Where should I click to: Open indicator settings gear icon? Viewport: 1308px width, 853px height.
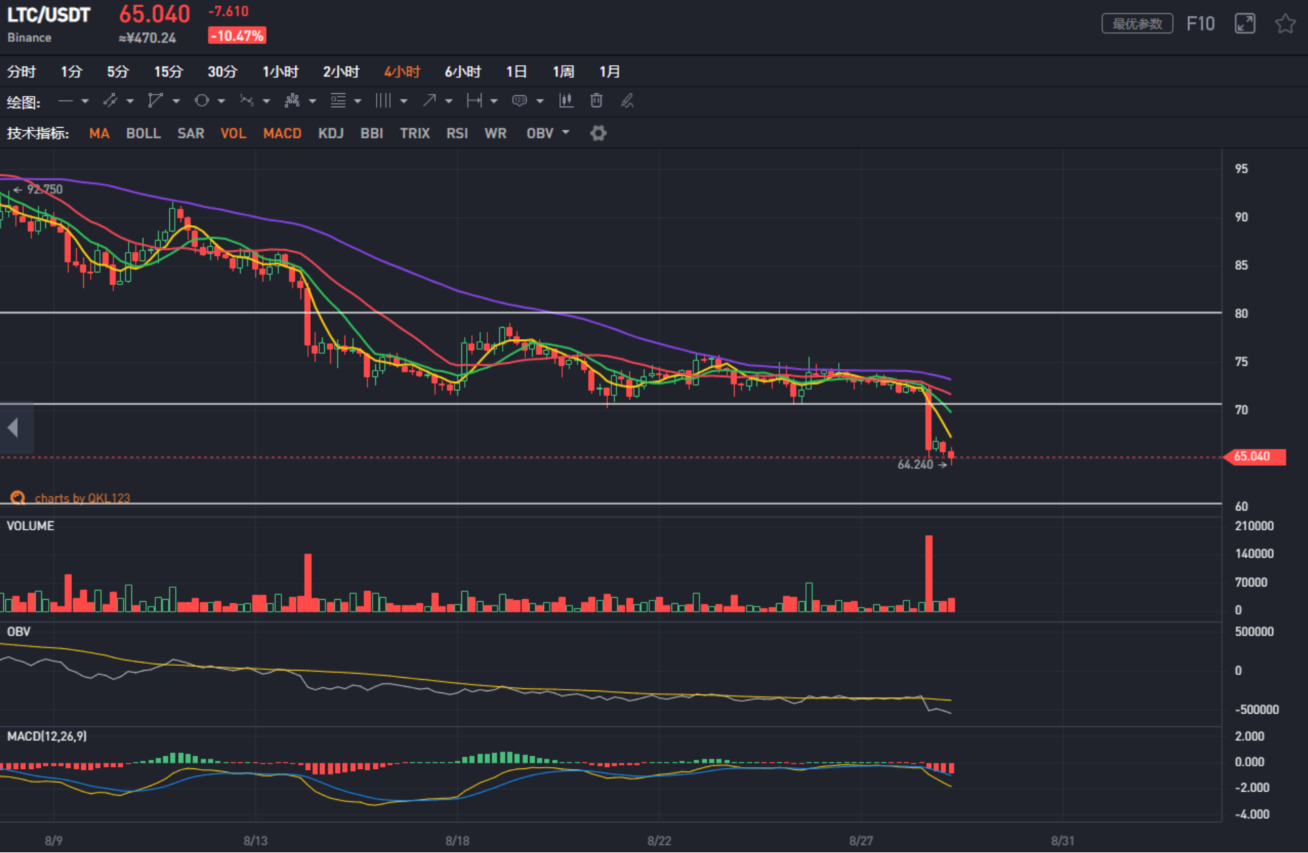pyautogui.click(x=598, y=133)
